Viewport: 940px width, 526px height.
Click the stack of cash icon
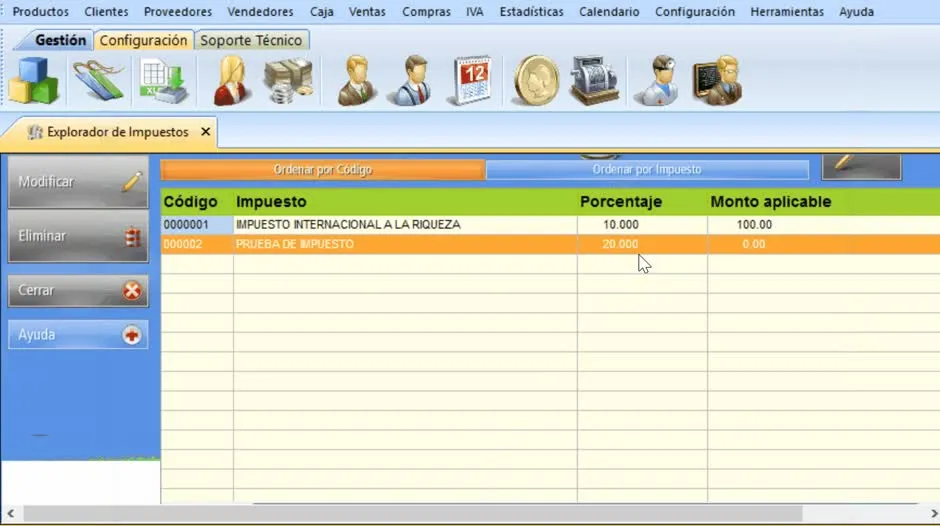289,80
